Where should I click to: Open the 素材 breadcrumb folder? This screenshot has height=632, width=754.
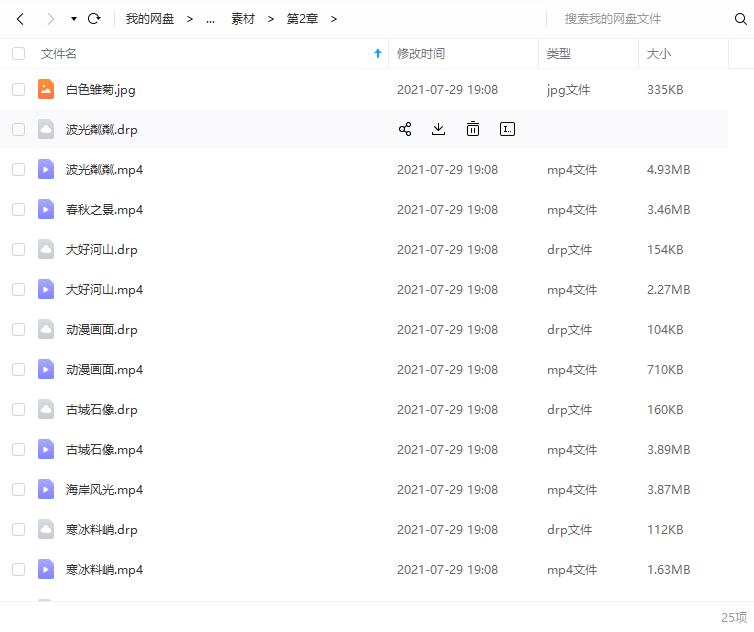(243, 19)
